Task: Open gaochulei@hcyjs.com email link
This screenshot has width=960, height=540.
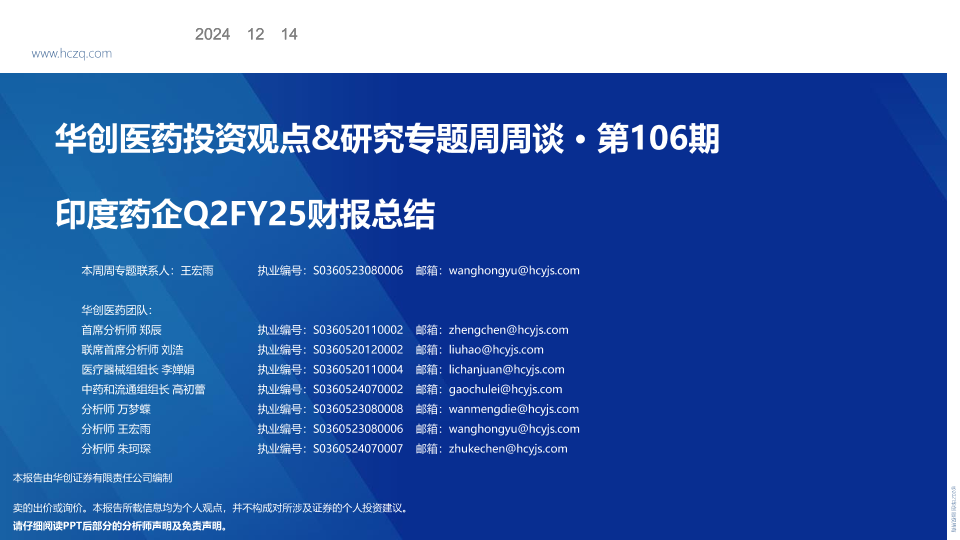Action: pyautogui.click(x=505, y=389)
